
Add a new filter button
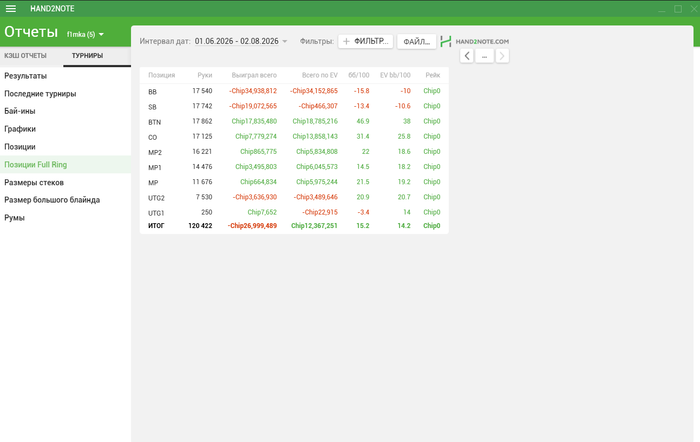point(366,41)
